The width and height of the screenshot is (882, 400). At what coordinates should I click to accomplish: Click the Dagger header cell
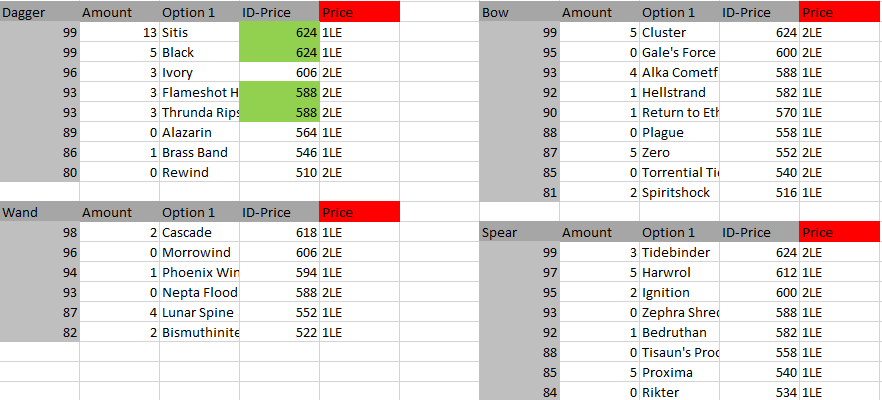[x=40, y=12]
